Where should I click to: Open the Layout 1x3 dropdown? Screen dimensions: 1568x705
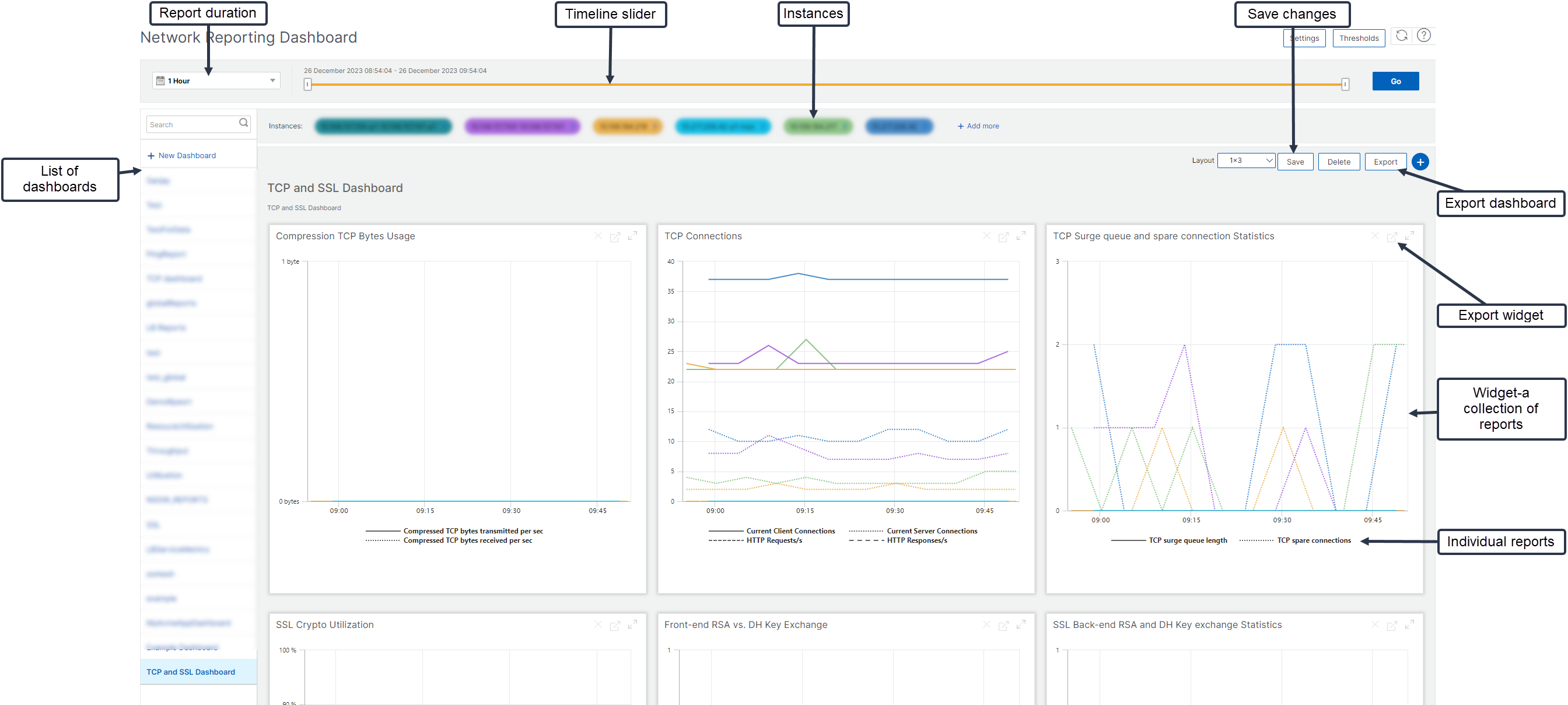pos(1245,160)
